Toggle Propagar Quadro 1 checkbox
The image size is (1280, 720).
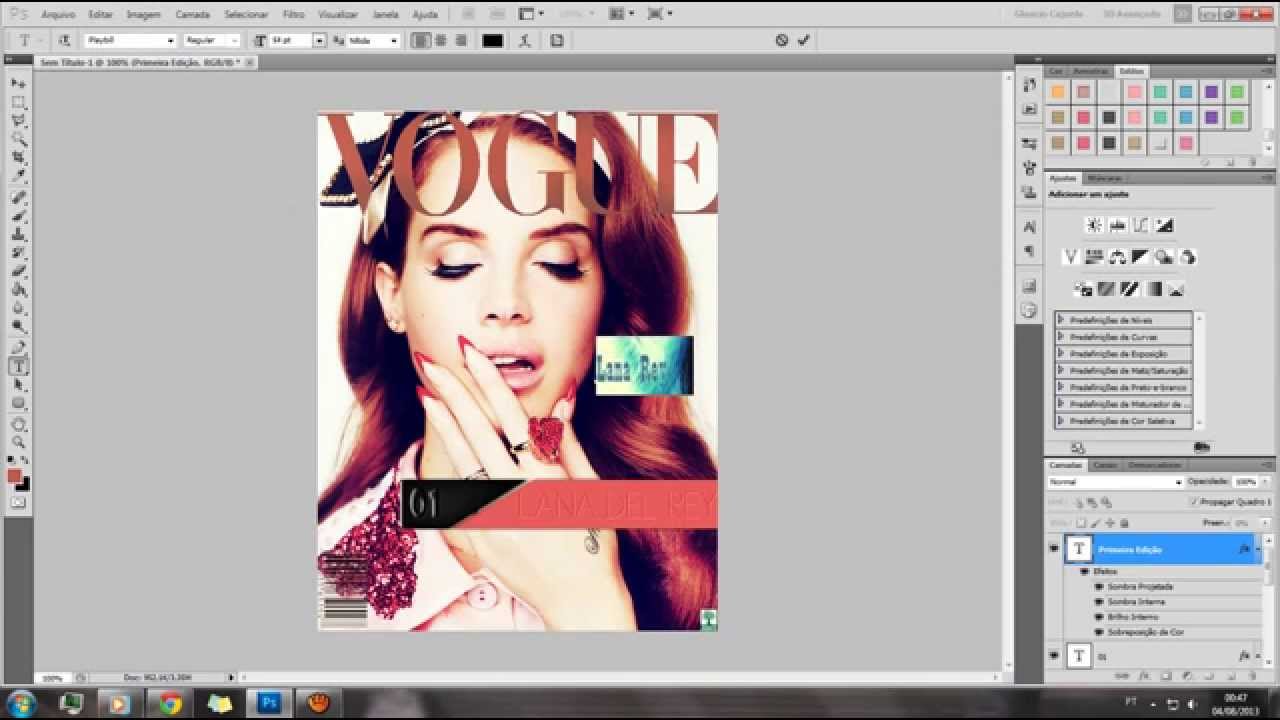1194,502
